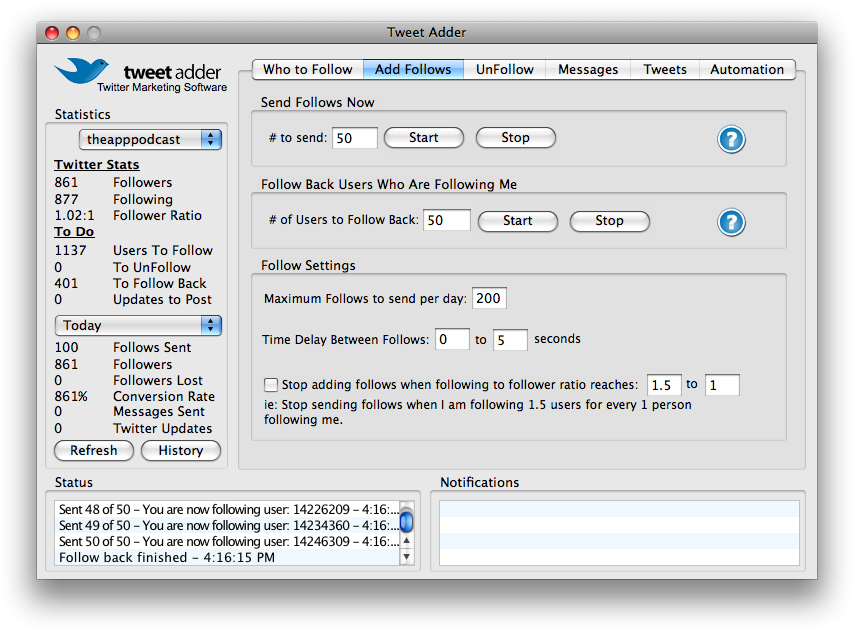The width and height of the screenshot is (853, 630).
Task: Click the following ratio field showing 1.5
Action: (664, 385)
